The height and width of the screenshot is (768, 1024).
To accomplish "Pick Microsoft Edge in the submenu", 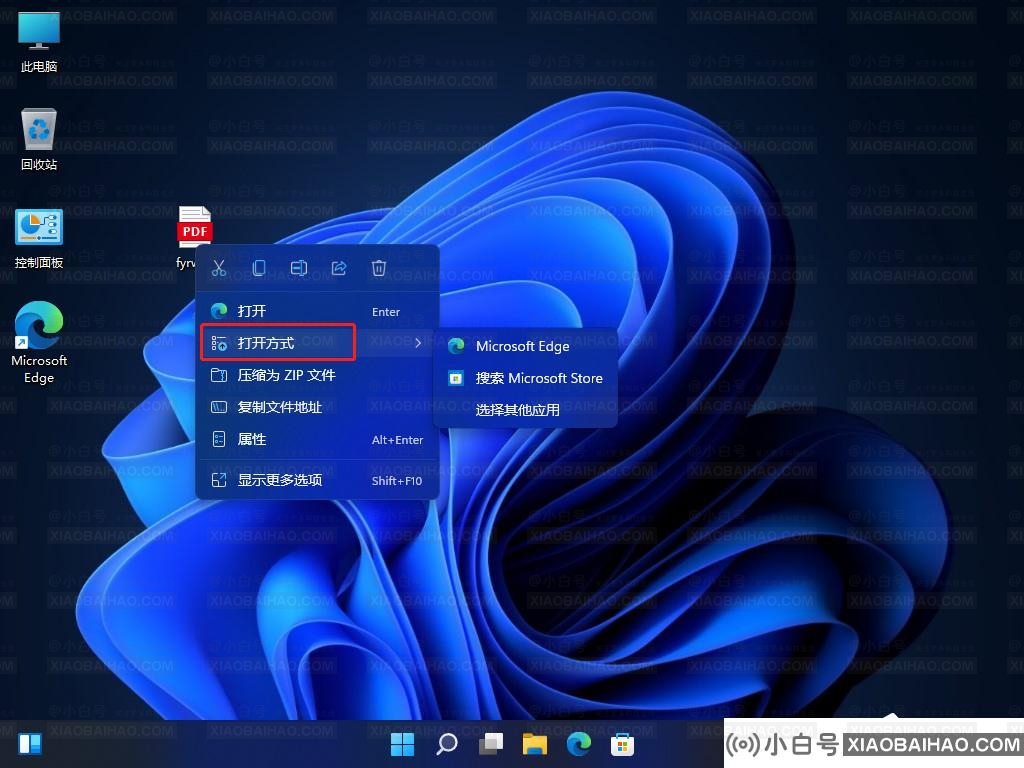I will click(526, 345).
